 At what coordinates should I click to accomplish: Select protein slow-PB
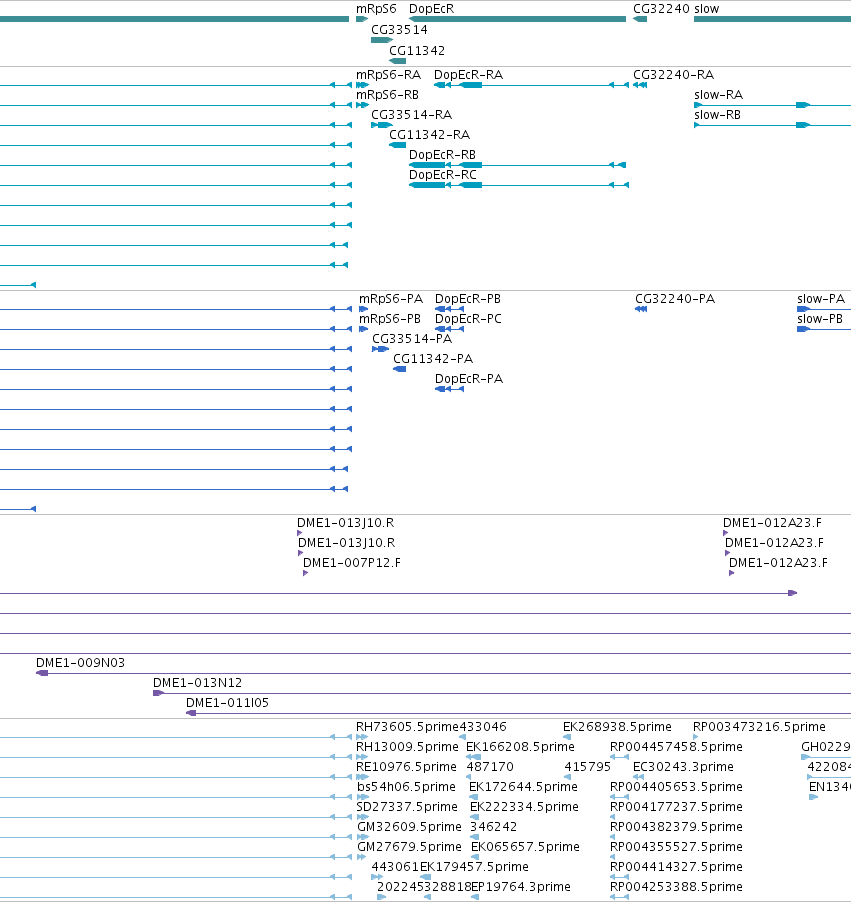(820, 319)
